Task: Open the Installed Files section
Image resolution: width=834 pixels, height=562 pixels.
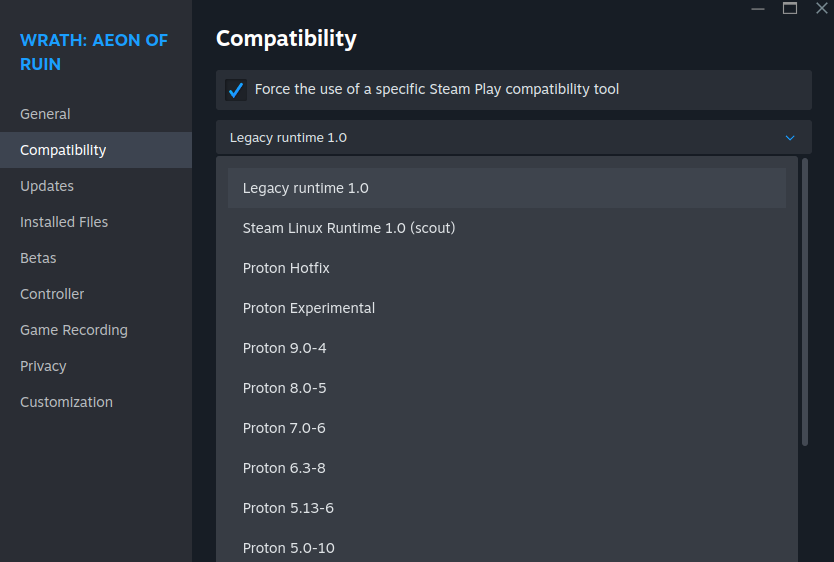Action: coord(64,222)
